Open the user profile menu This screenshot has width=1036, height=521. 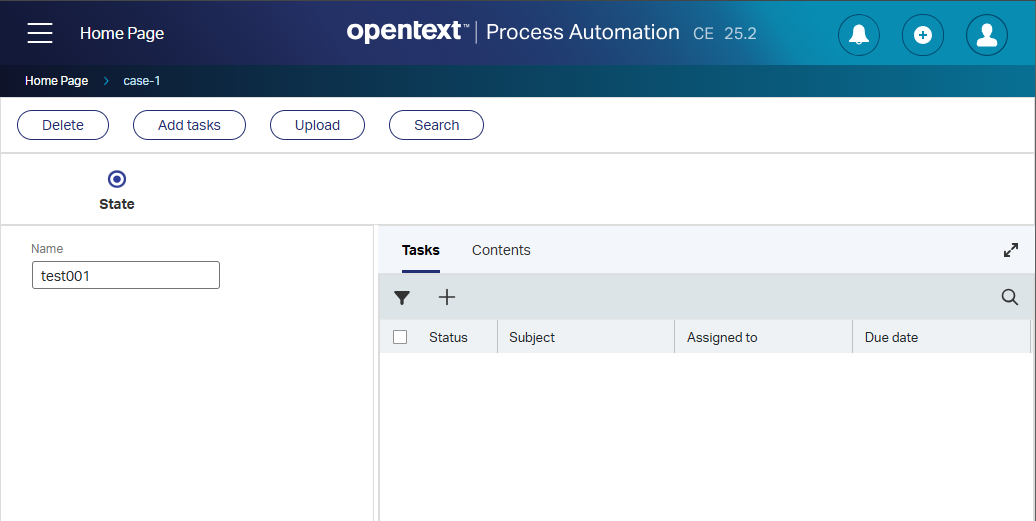coord(986,35)
